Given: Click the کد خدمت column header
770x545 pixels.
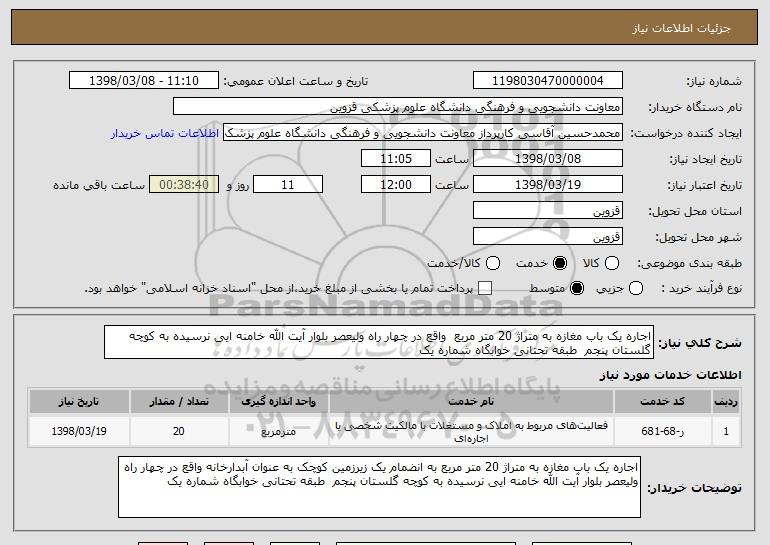Looking at the screenshot, I should (x=662, y=402).
